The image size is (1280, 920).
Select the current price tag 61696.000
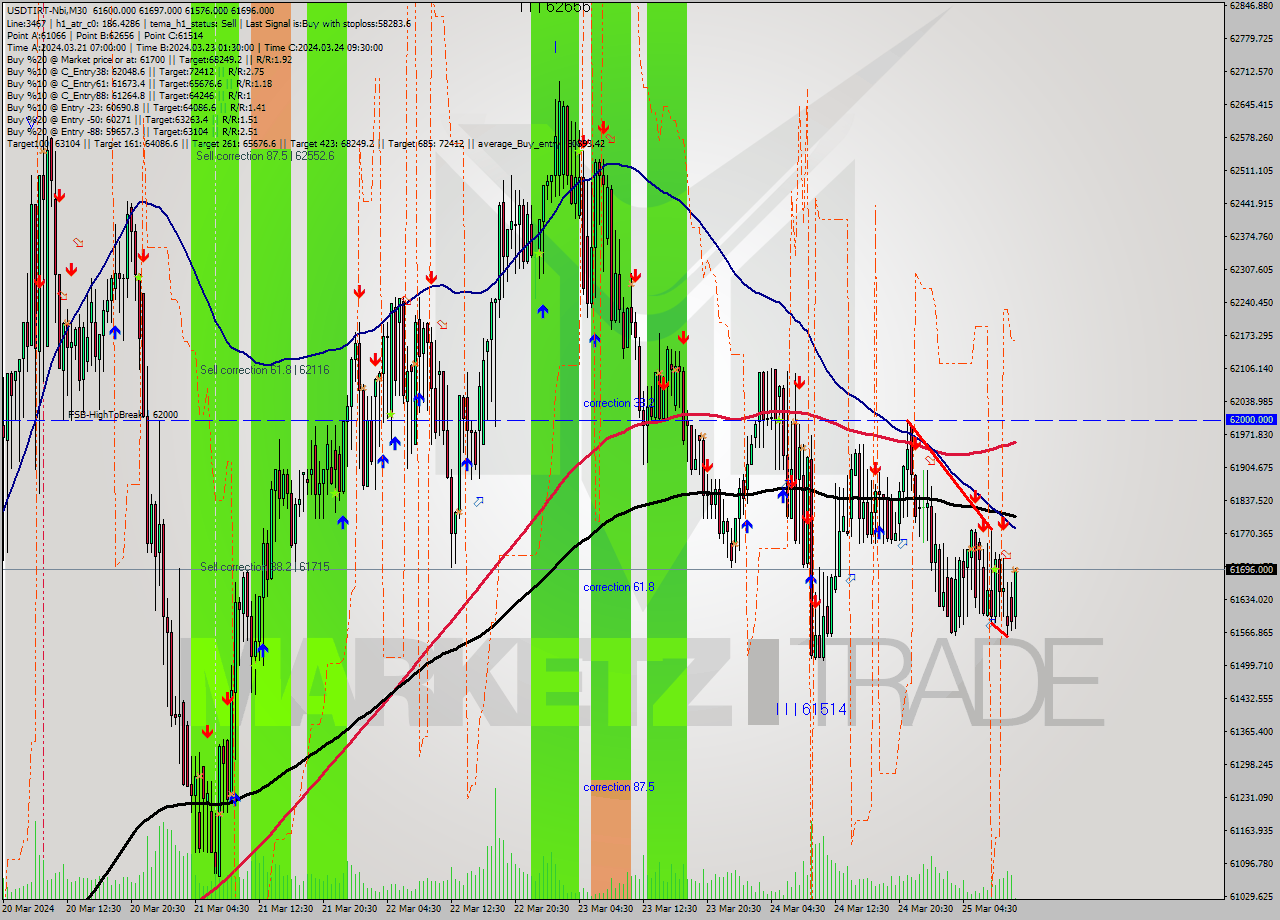(x=1251, y=569)
